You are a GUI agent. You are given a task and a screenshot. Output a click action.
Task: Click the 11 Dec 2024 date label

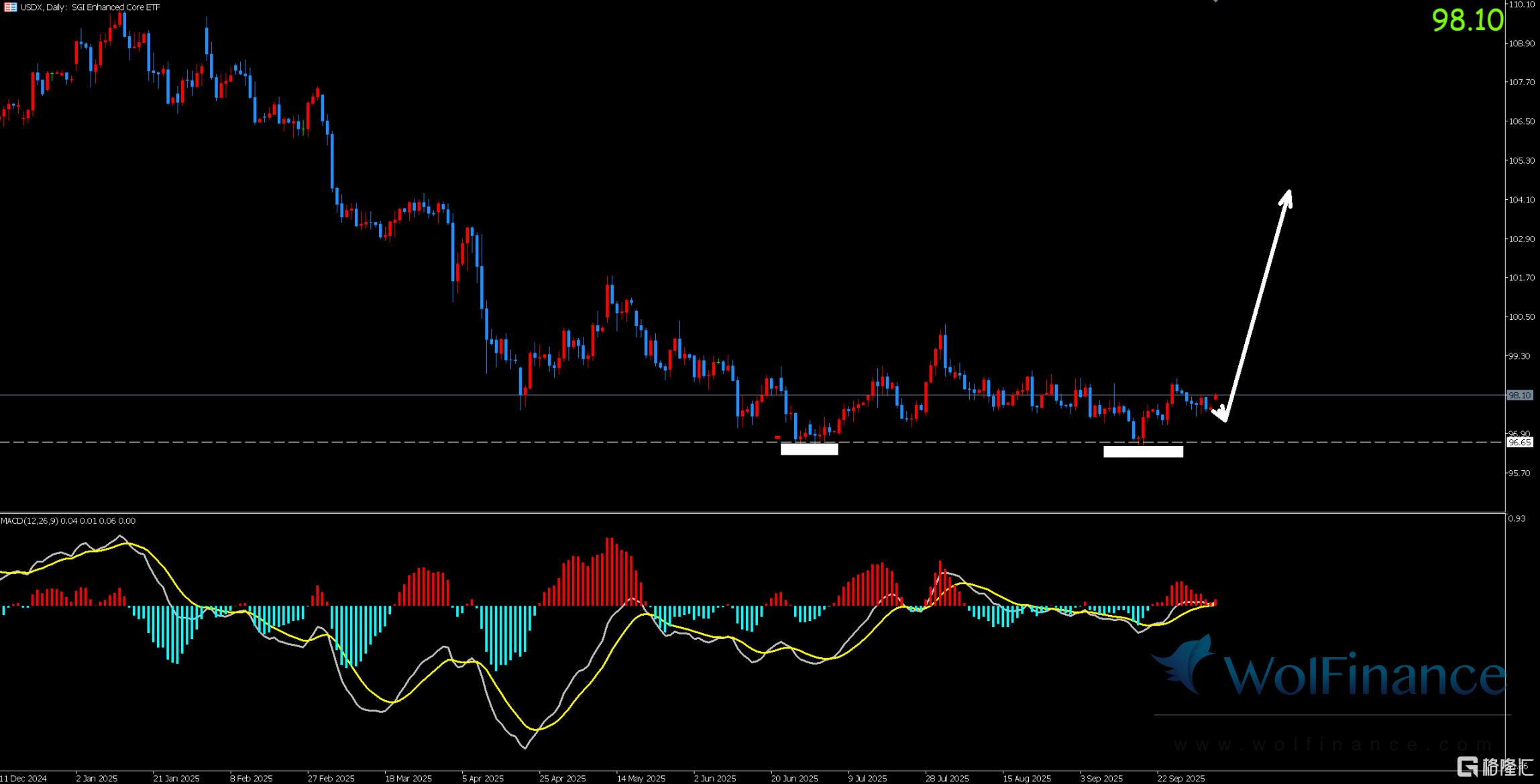(x=23, y=779)
